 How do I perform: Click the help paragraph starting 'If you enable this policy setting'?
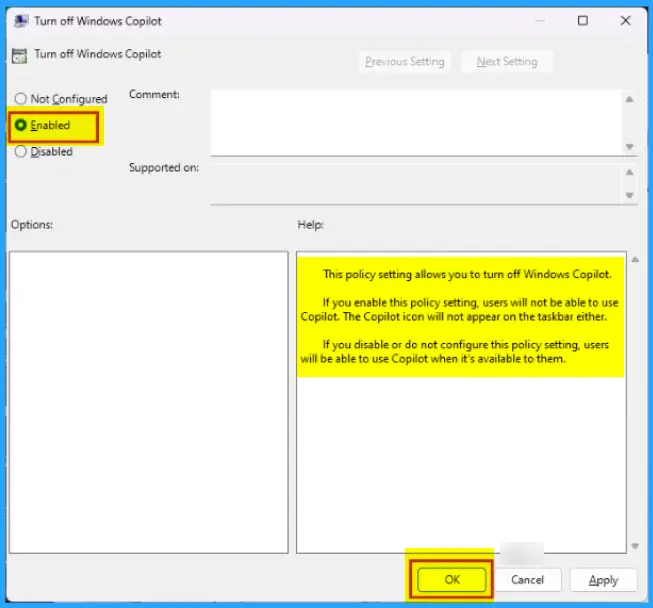click(x=459, y=309)
